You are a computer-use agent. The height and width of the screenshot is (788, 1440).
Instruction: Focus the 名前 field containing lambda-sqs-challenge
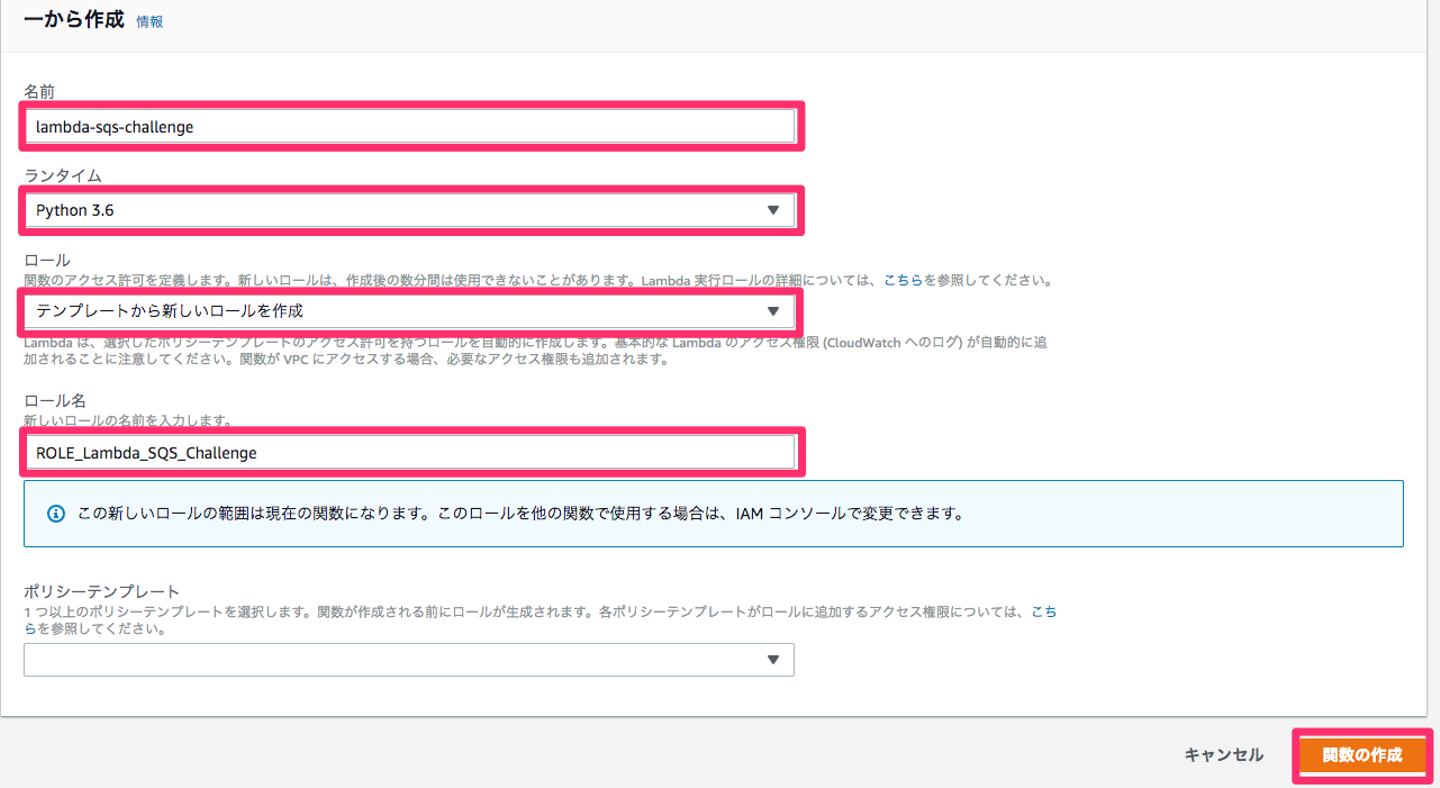point(410,127)
